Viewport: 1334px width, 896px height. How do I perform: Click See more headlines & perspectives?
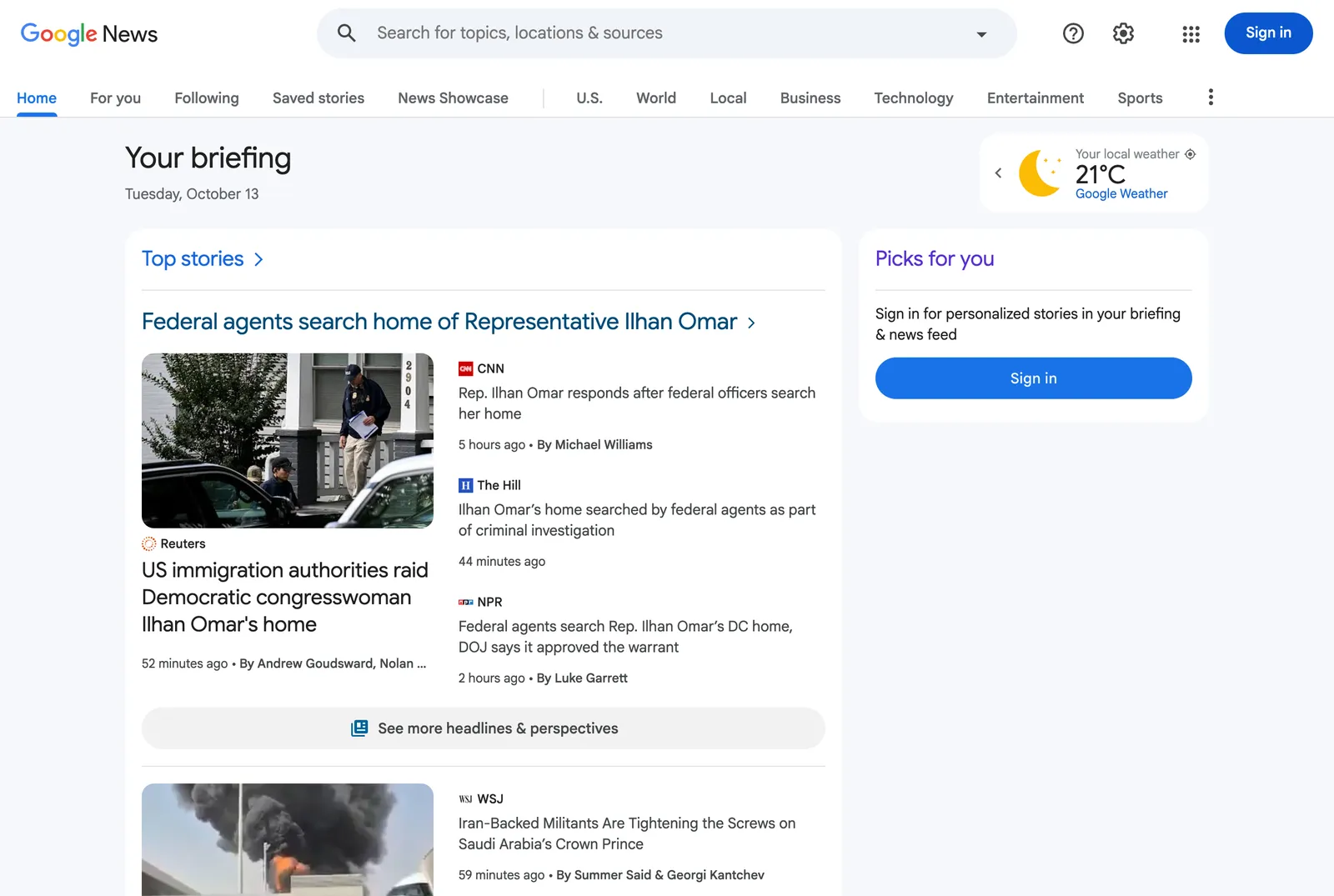tap(484, 728)
